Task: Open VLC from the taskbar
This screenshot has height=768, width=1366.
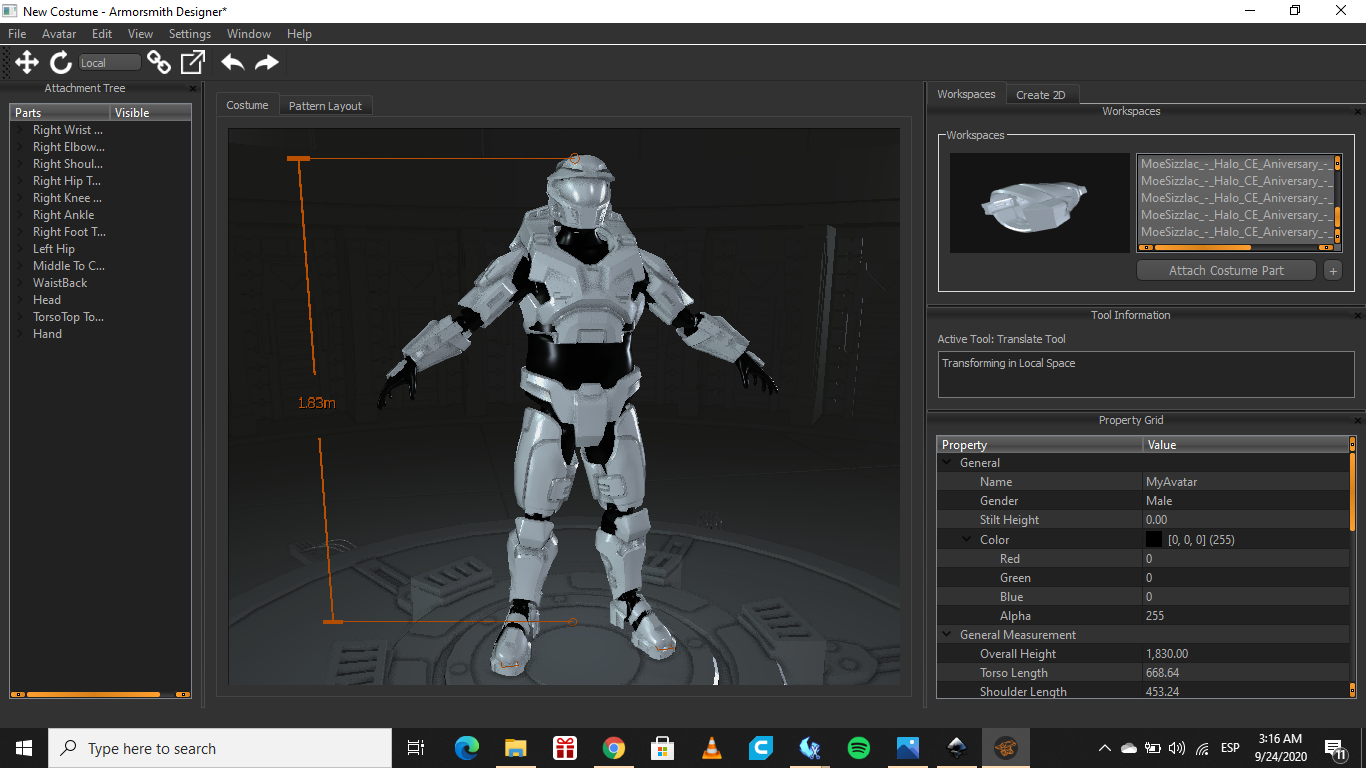Action: pos(712,748)
